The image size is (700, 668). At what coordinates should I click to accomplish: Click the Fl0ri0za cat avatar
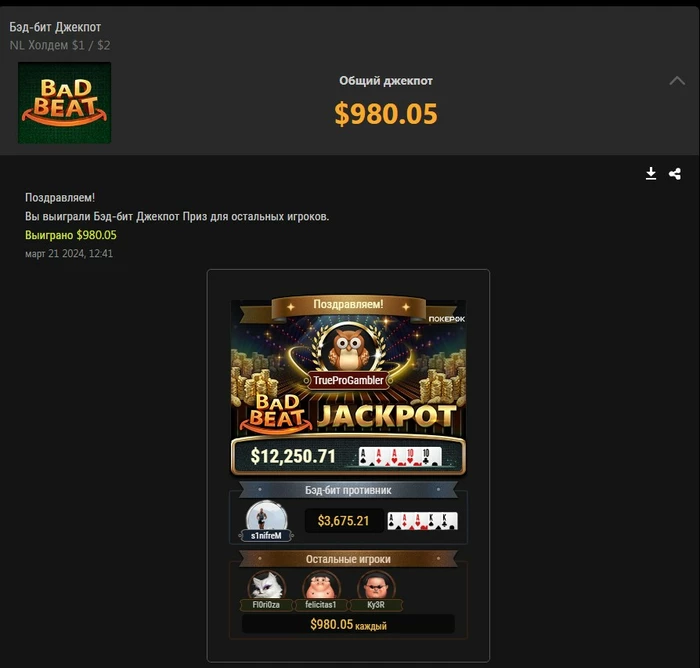tap(267, 584)
